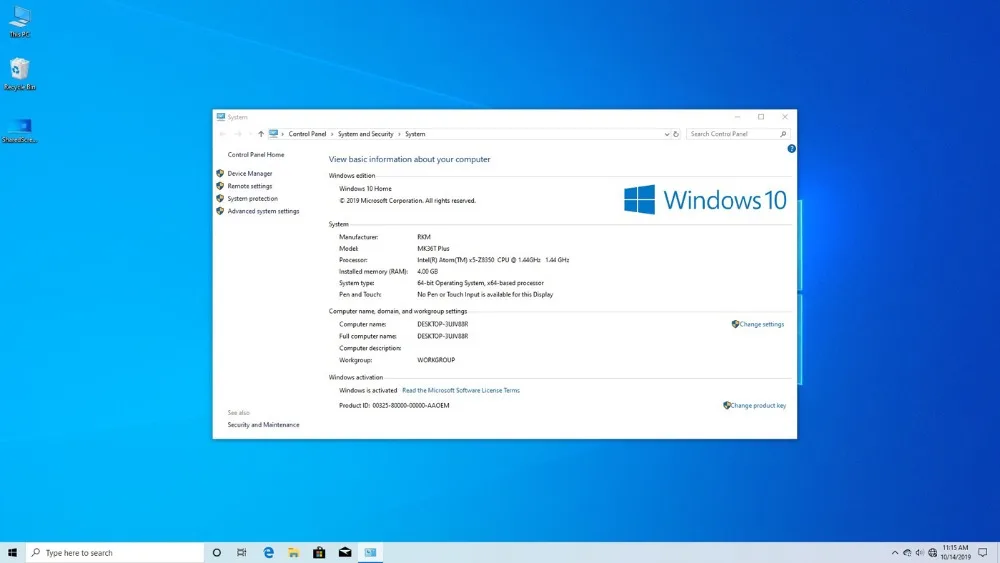Select the System window taskbar button
1000x563 pixels.
(x=371, y=552)
